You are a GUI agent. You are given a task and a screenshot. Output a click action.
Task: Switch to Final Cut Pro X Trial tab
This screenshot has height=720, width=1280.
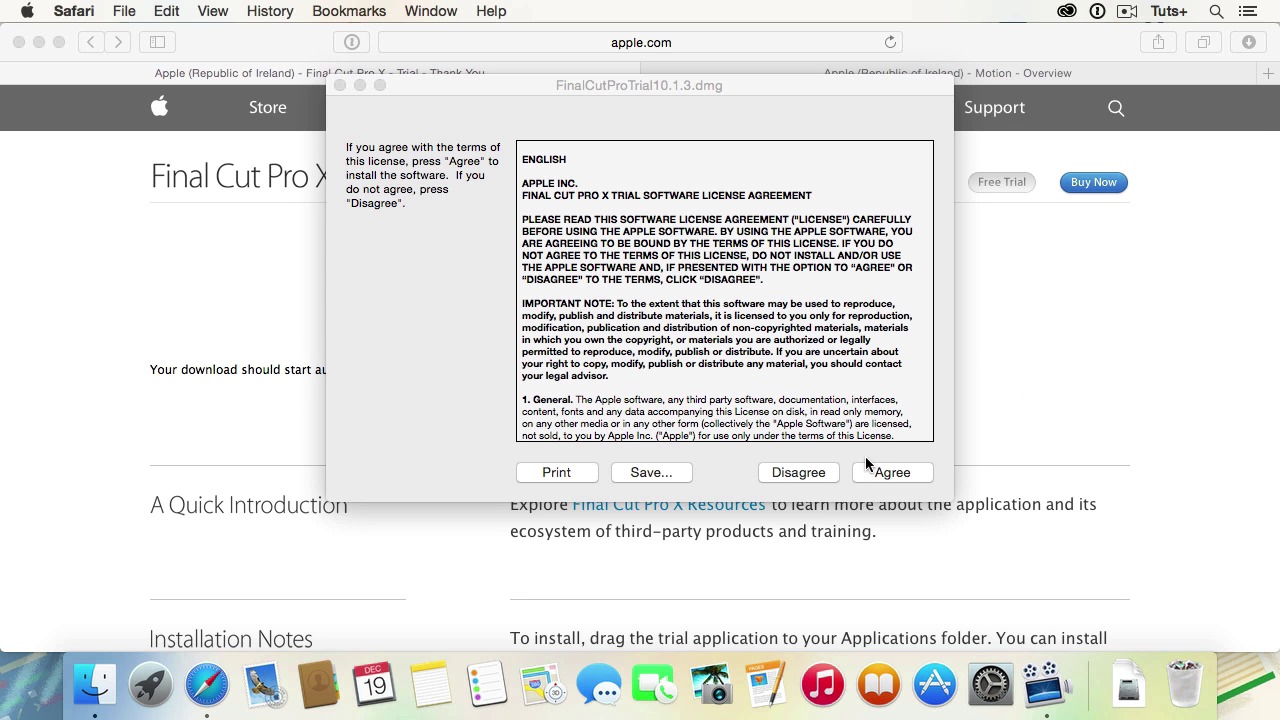319,73
